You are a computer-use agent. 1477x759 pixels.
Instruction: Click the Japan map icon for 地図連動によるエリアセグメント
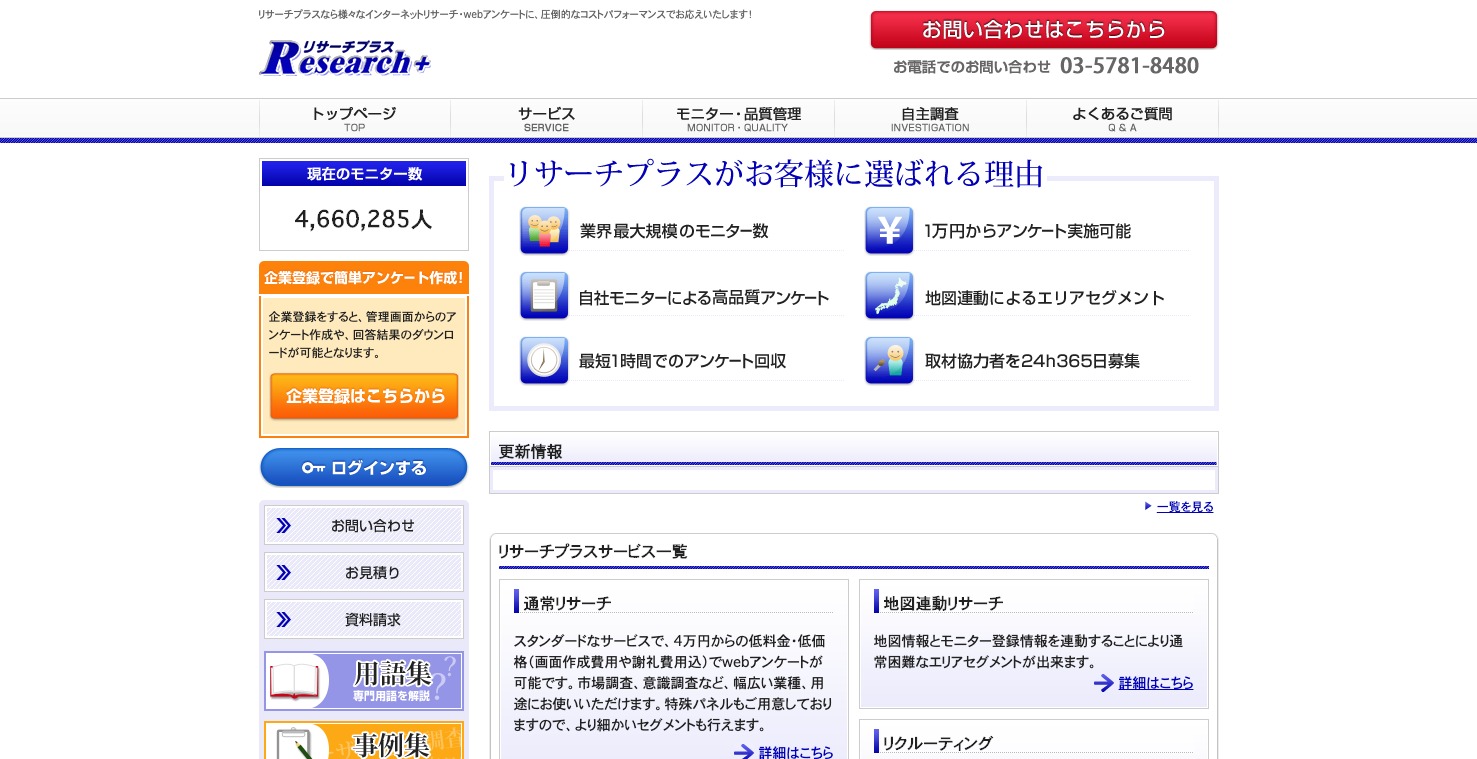pyautogui.click(x=889, y=296)
